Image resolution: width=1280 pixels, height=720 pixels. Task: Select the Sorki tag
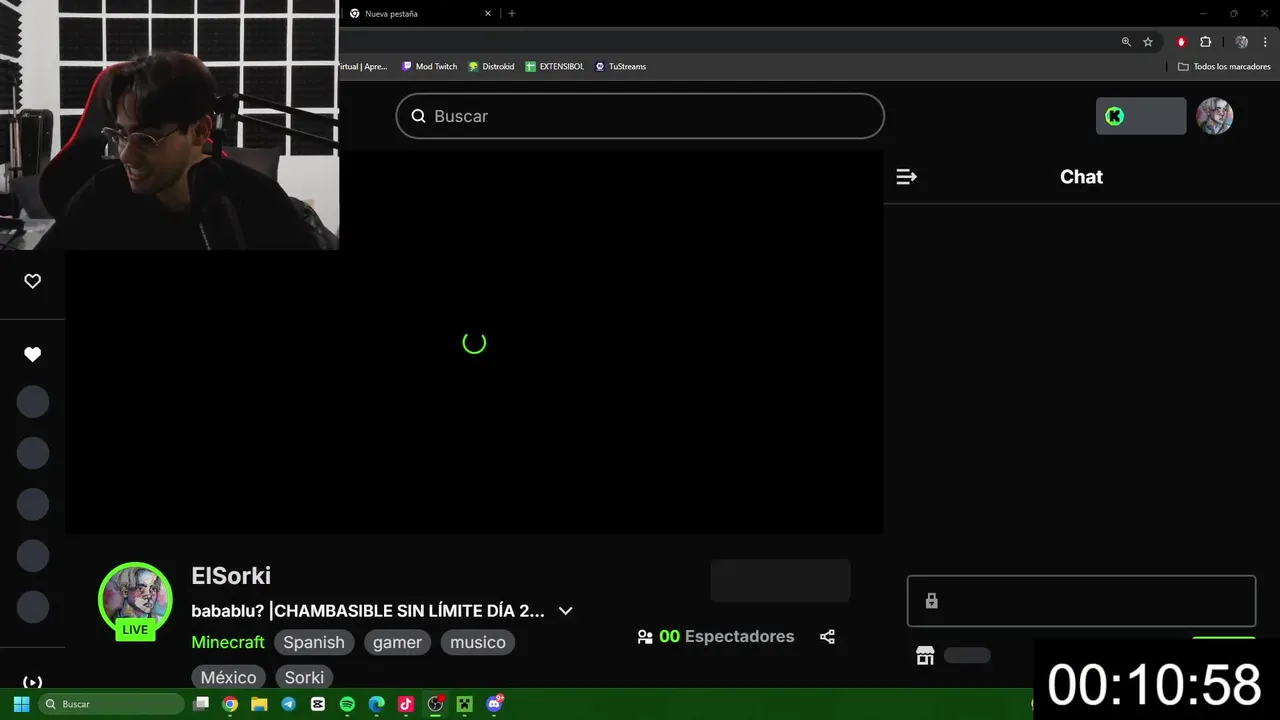304,677
